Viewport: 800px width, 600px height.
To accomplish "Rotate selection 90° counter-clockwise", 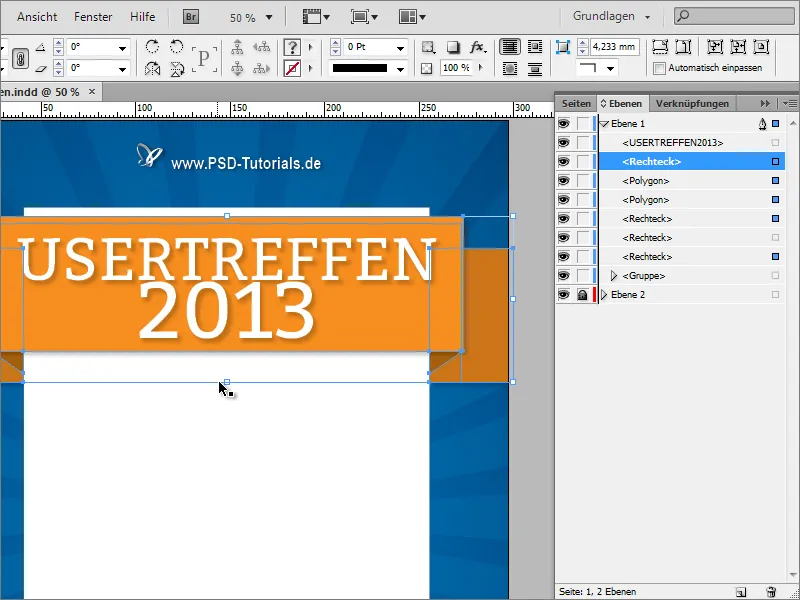I will click(x=177, y=47).
